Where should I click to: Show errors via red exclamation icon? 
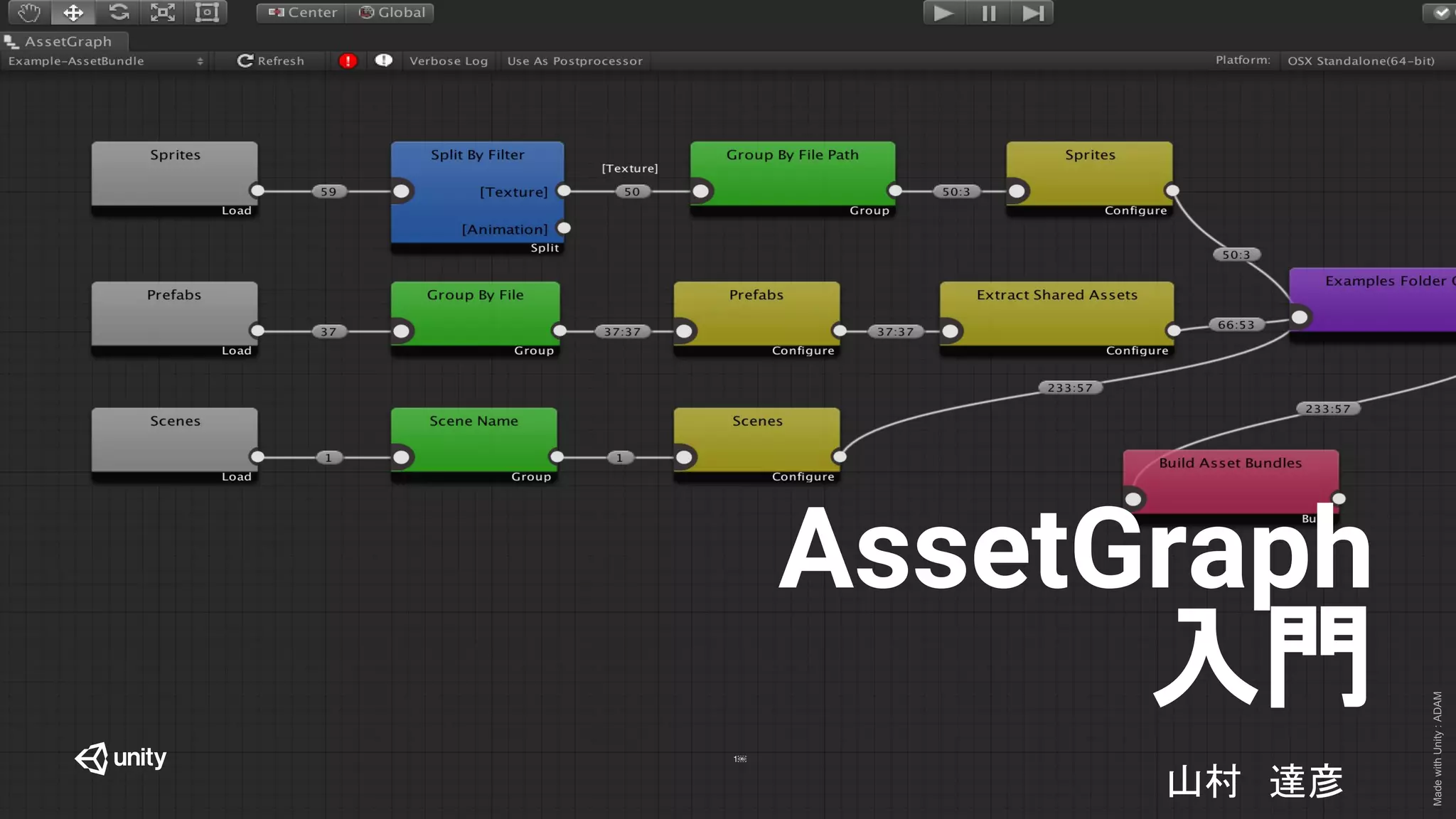pyautogui.click(x=348, y=61)
